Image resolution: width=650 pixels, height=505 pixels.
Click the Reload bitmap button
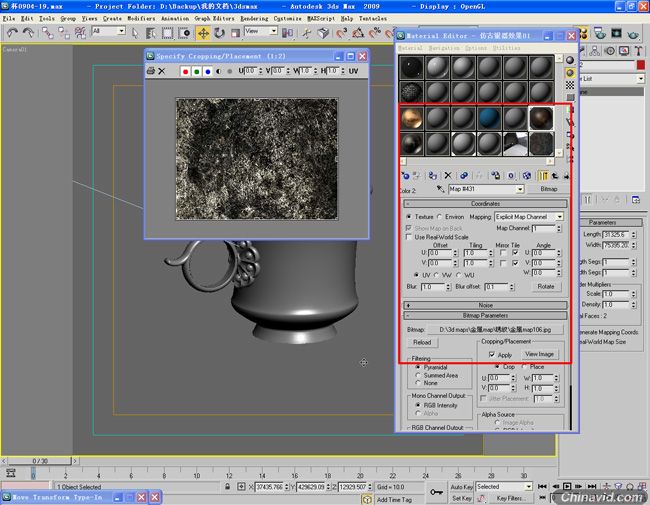(422, 342)
